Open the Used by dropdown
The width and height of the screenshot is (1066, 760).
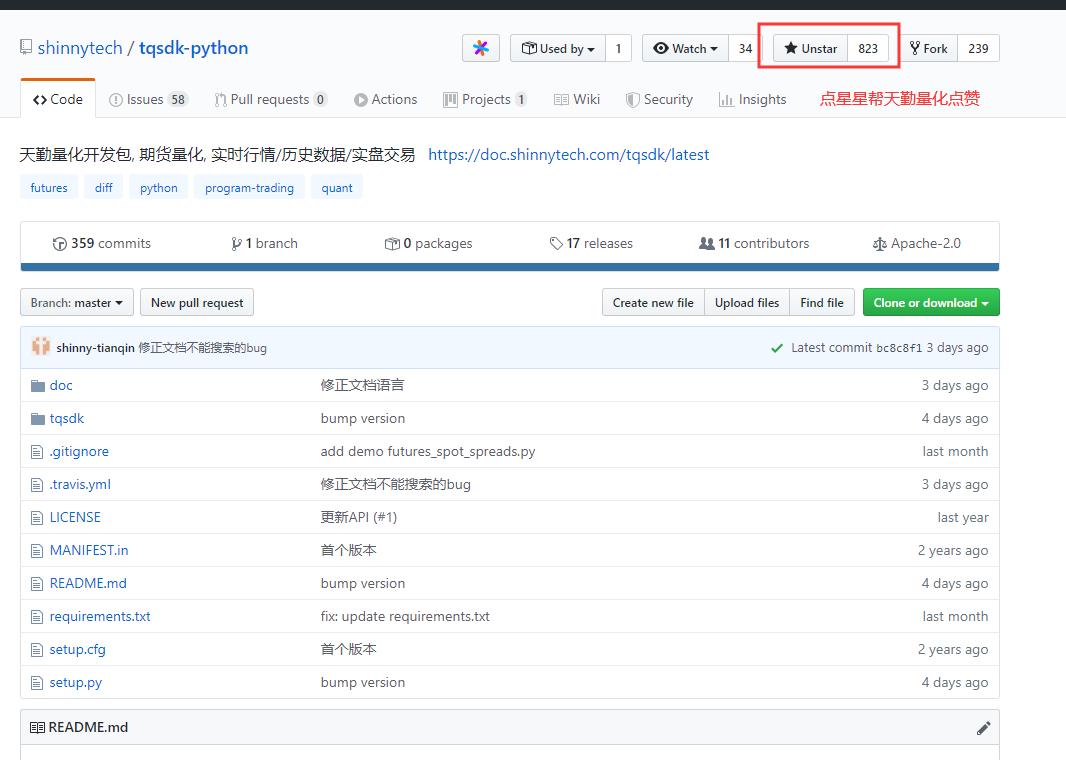tap(558, 48)
